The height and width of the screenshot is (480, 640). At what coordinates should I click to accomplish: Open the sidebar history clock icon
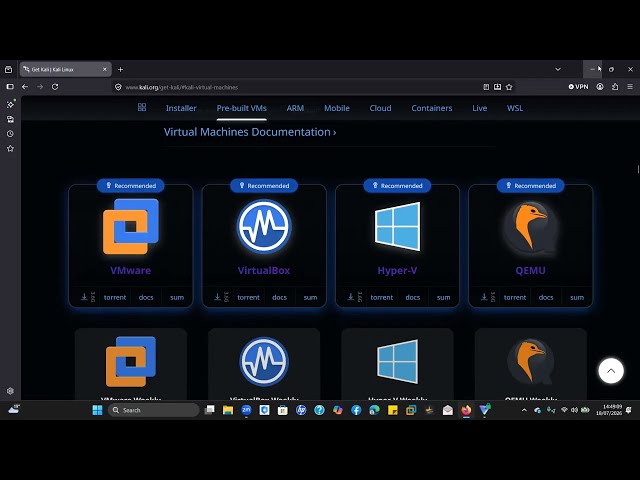(10, 134)
